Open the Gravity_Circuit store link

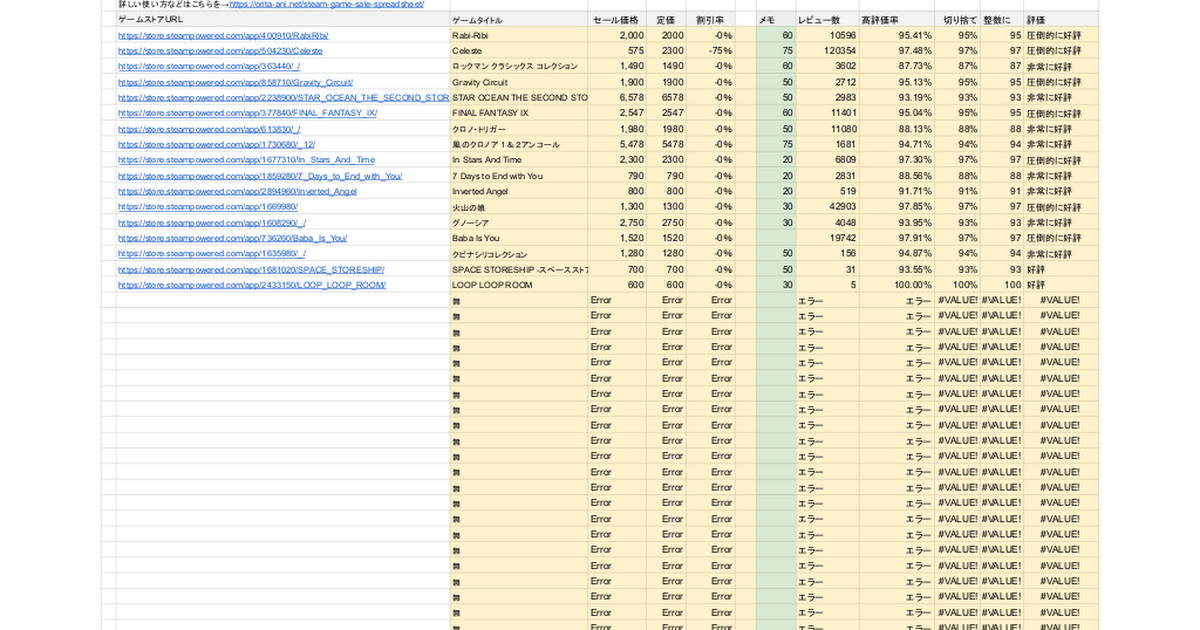tap(235, 82)
